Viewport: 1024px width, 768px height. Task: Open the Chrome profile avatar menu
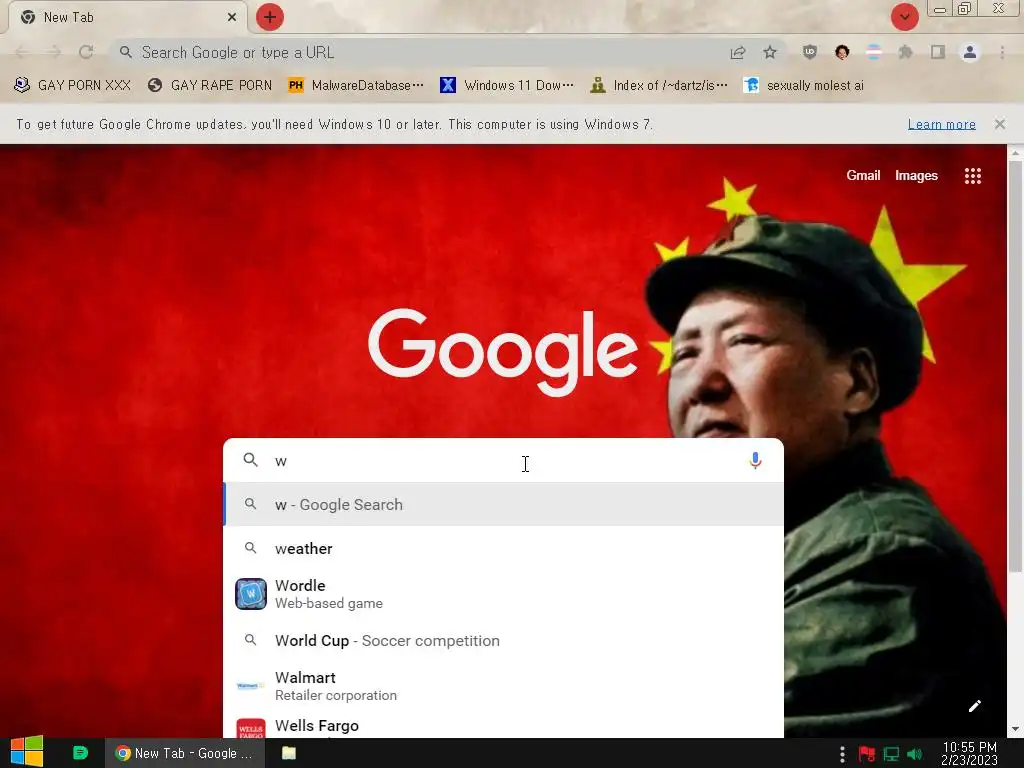[x=970, y=52]
